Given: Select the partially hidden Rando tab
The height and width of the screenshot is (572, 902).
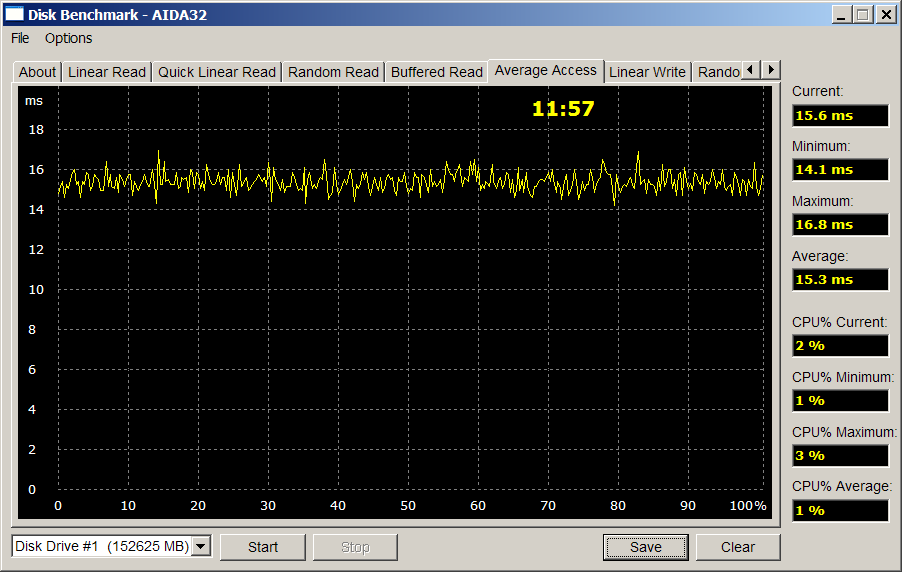Looking at the screenshot, I should (718, 72).
